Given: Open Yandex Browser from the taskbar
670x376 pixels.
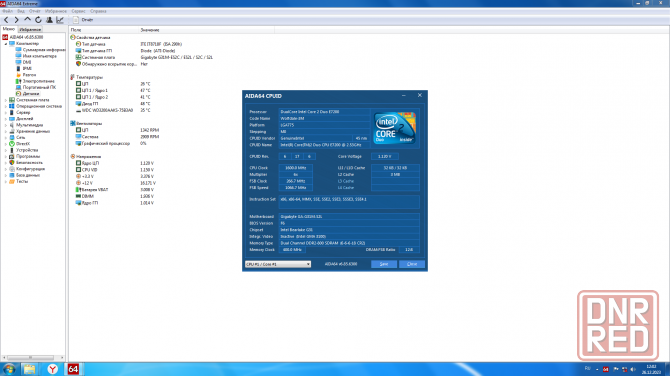Looking at the screenshot, I should coord(52,369).
